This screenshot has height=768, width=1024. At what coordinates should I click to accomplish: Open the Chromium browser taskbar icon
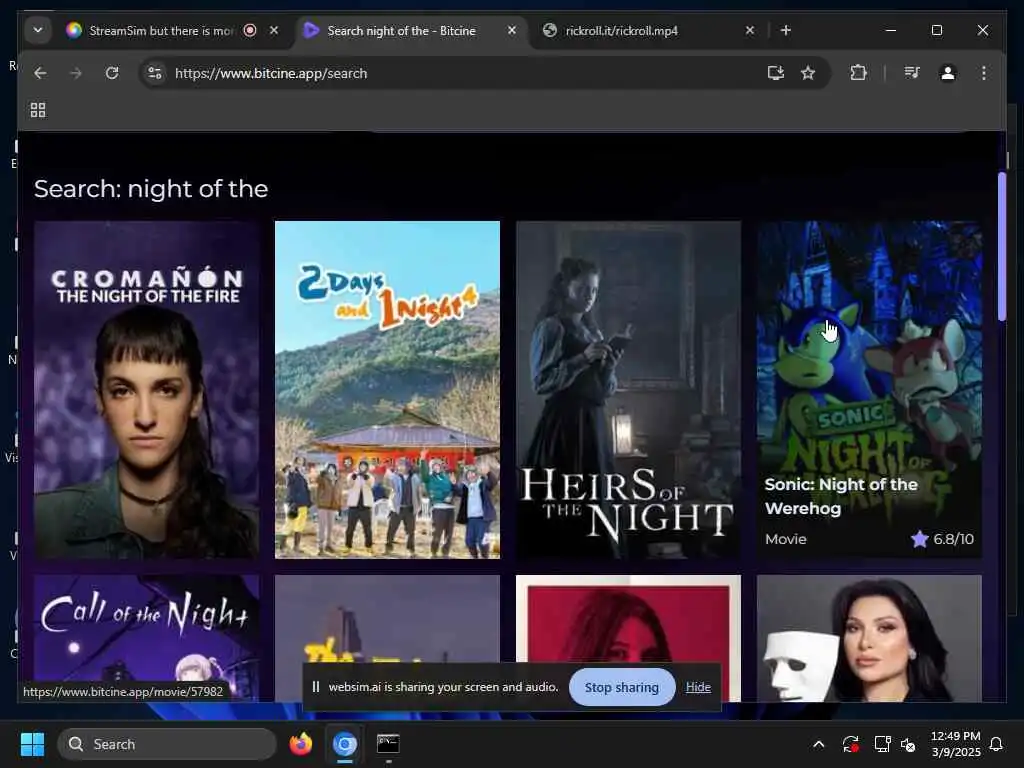coord(345,744)
